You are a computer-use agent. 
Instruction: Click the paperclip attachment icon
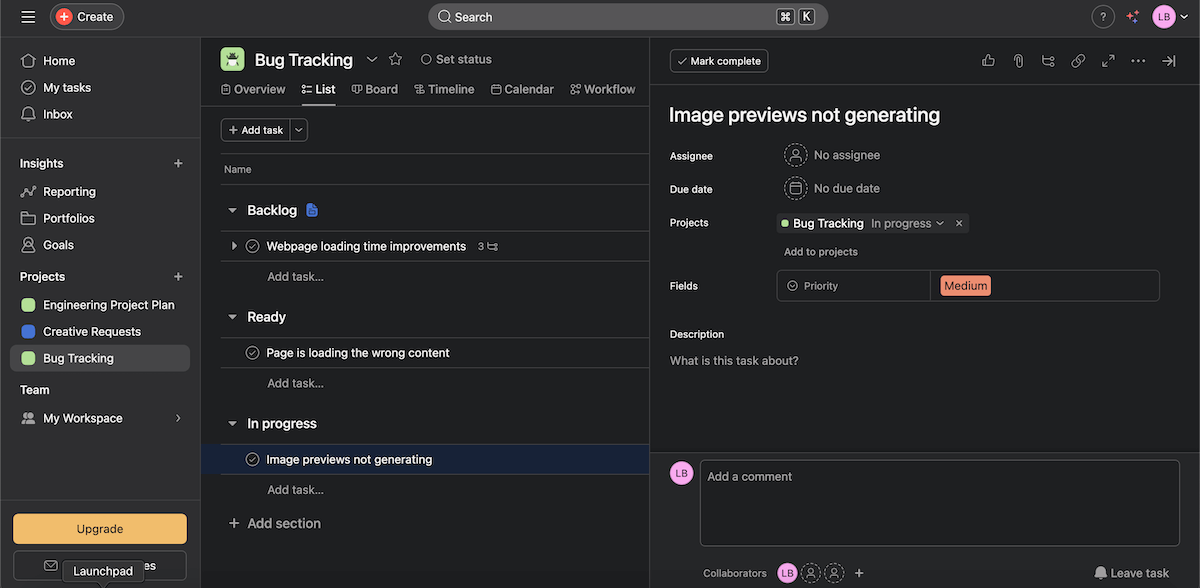[x=1018, y=61]
